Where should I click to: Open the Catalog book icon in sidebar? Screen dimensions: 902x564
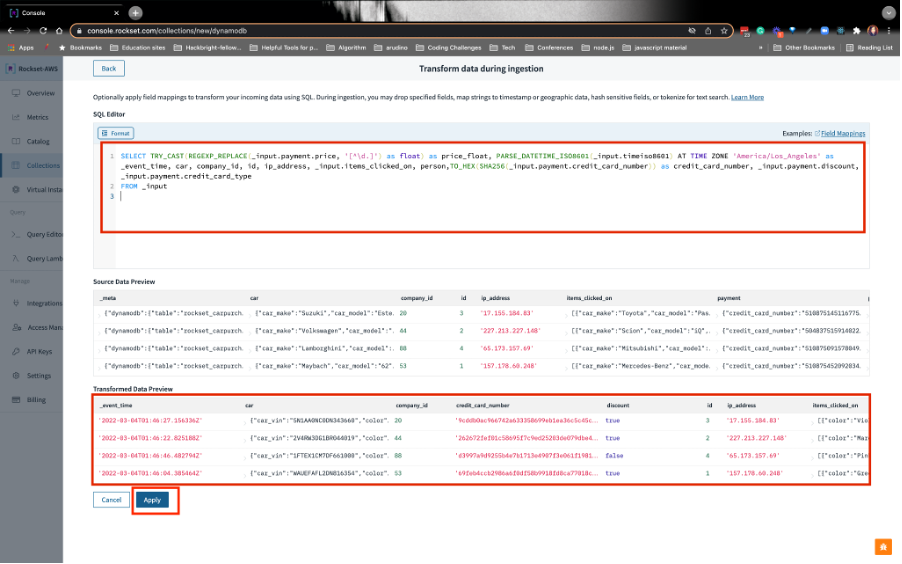(16, 142)
